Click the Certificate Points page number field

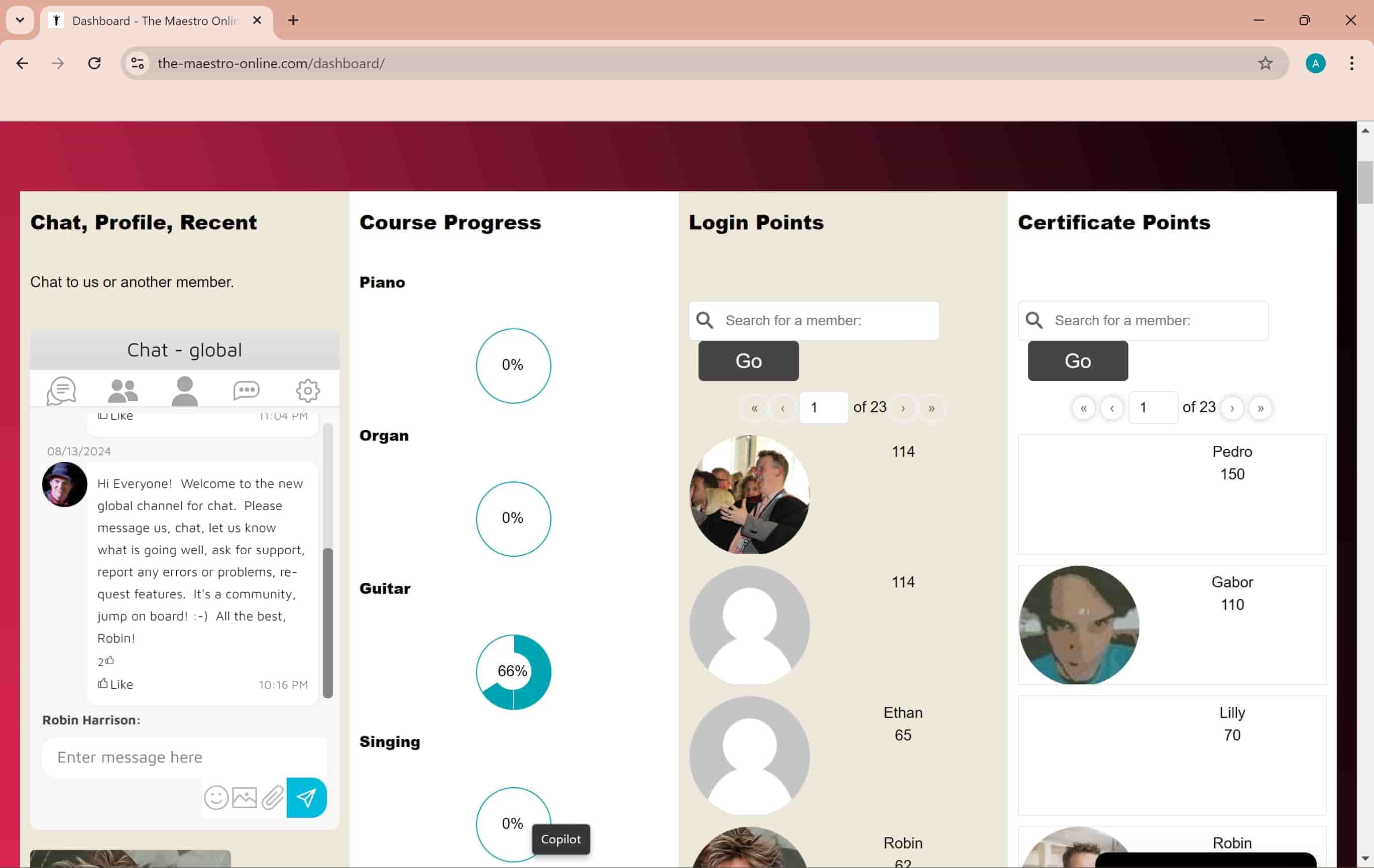click(x=1153, y=408)
